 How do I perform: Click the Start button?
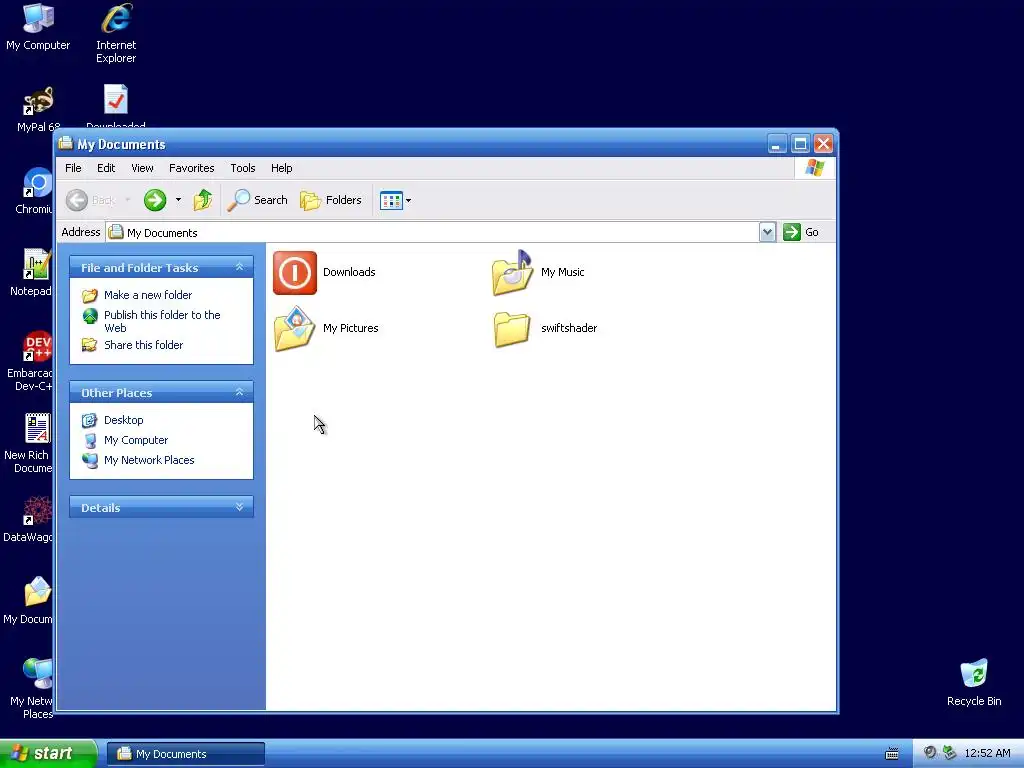coord(47,753)
